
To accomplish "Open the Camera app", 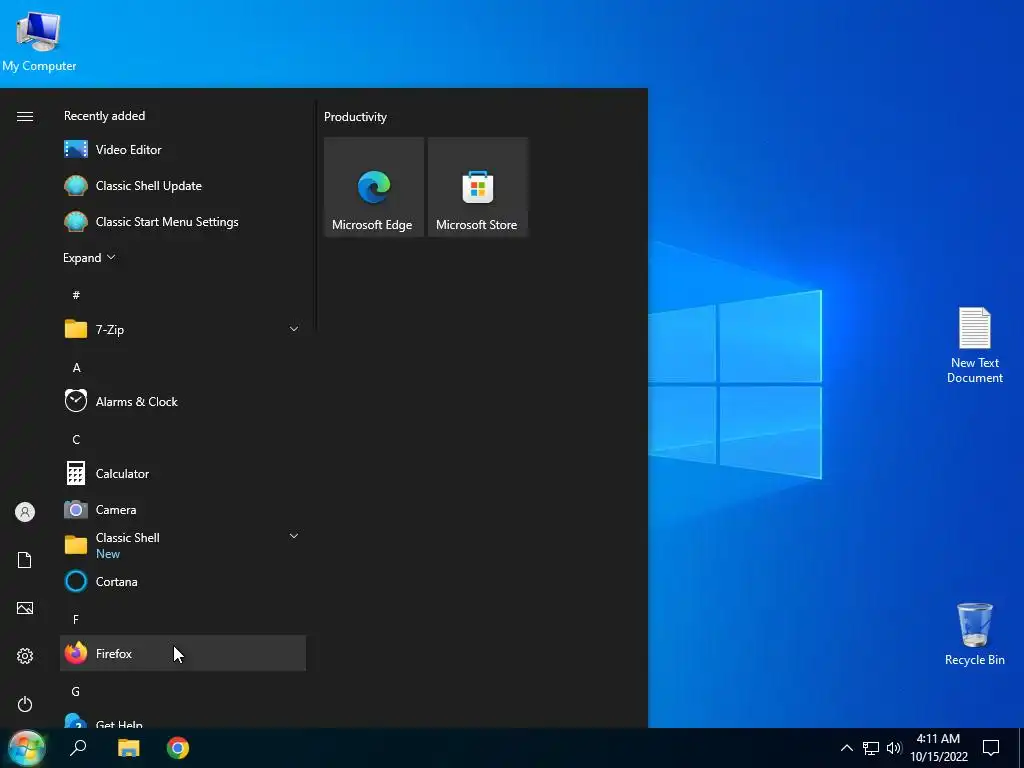I will tap(183, 509).
